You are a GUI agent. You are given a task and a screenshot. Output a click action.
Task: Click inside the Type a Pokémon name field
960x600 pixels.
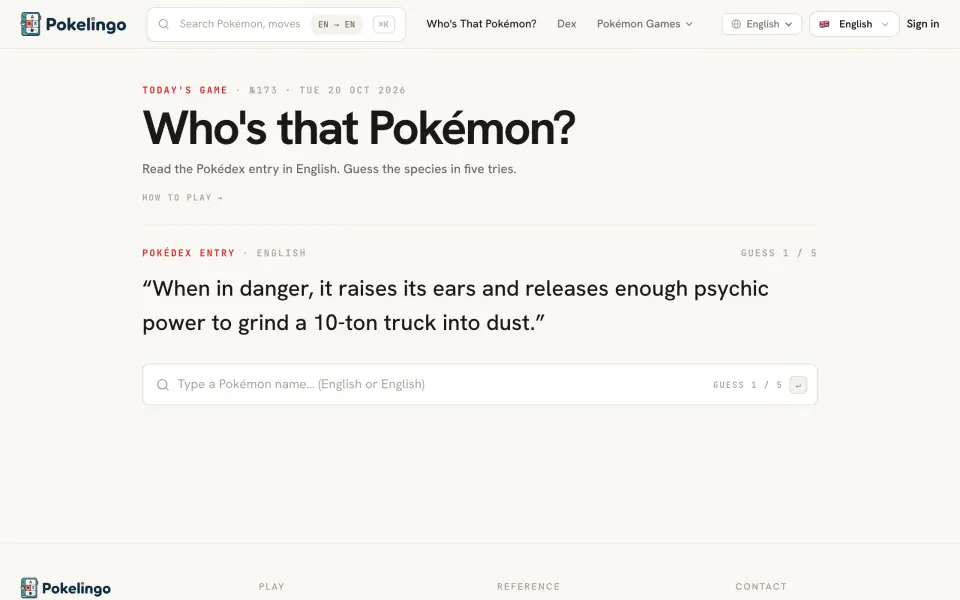pyautogui.click(x=480, y=384)
